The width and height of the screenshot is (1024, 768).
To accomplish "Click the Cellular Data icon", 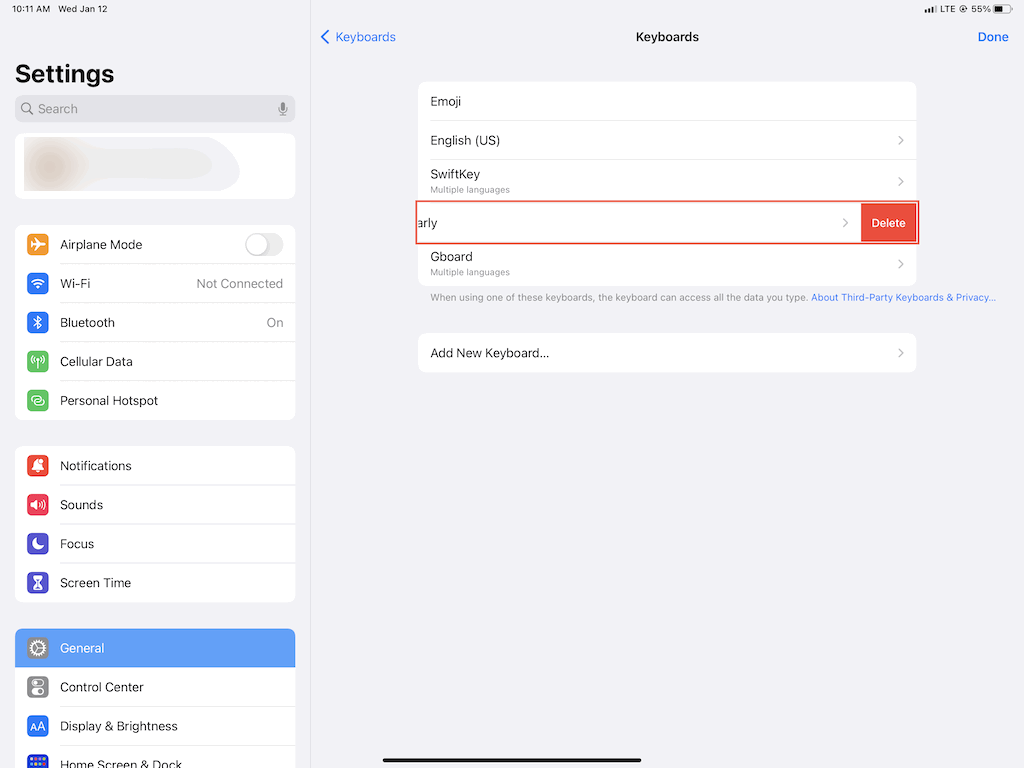I will (x=37, y=361).
